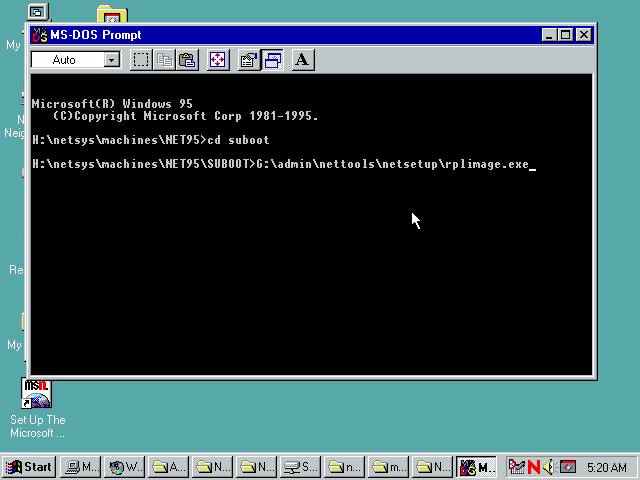Click the Copyright Microsoft Corp line
Screen dimensions: 640x480
click(186, 116)
